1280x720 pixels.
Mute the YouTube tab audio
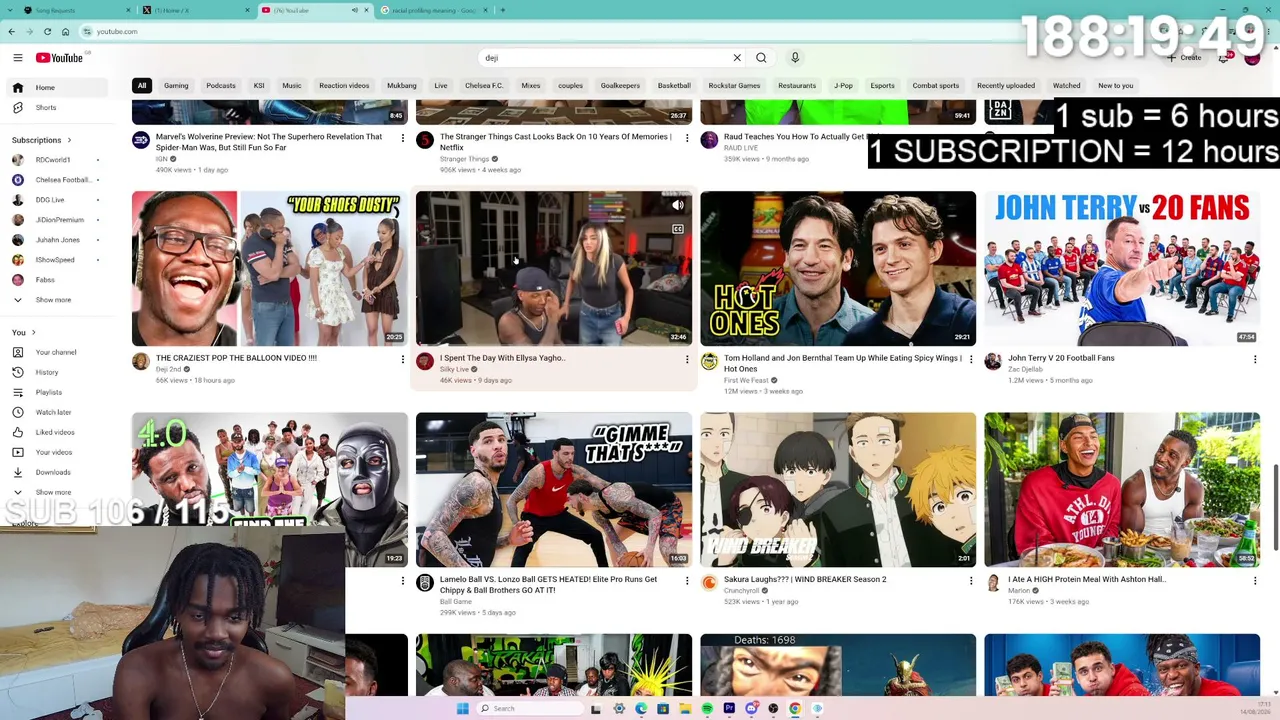tap(354, 10)
